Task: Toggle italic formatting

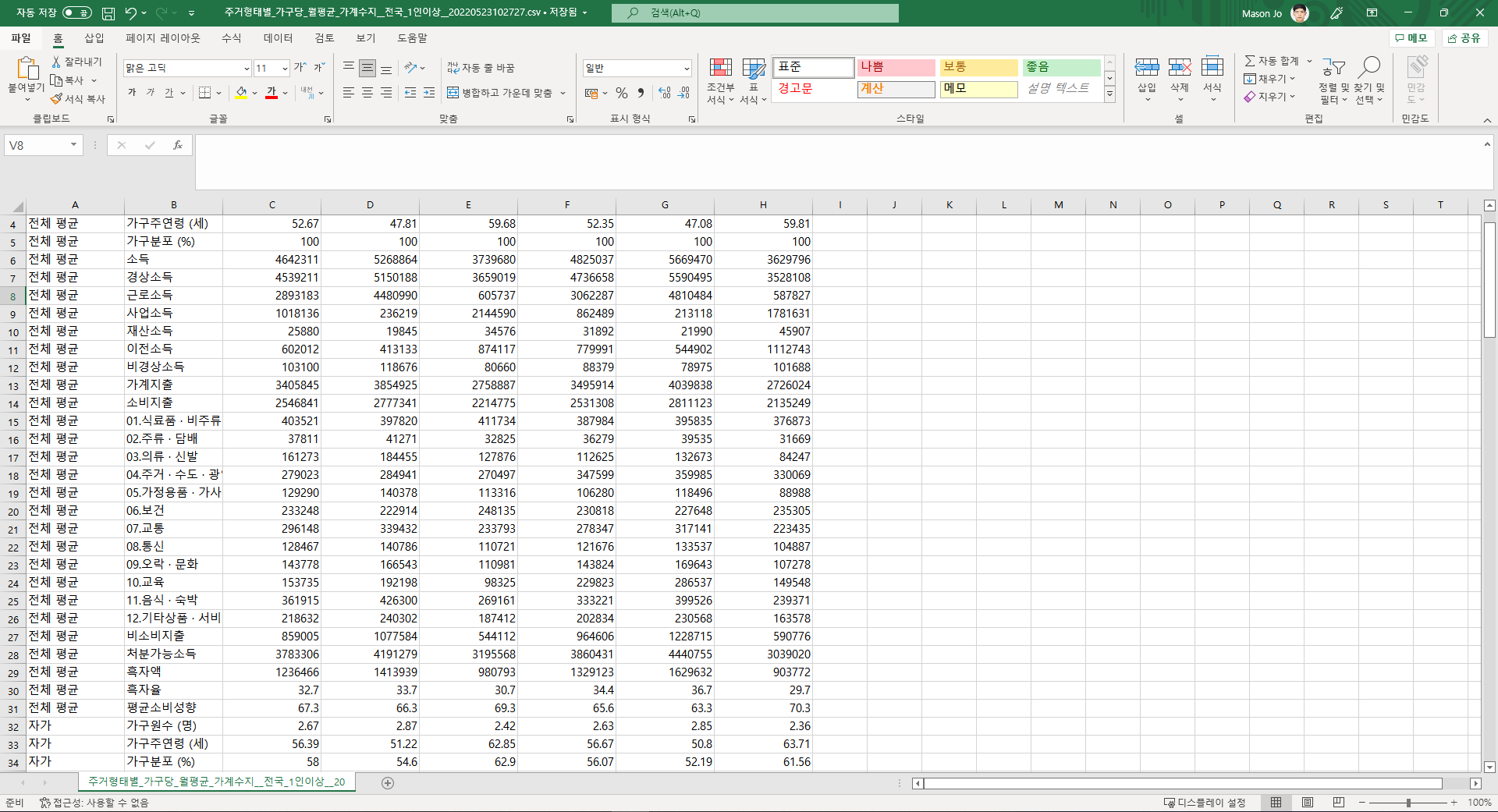Action: [x=150, y=93]
